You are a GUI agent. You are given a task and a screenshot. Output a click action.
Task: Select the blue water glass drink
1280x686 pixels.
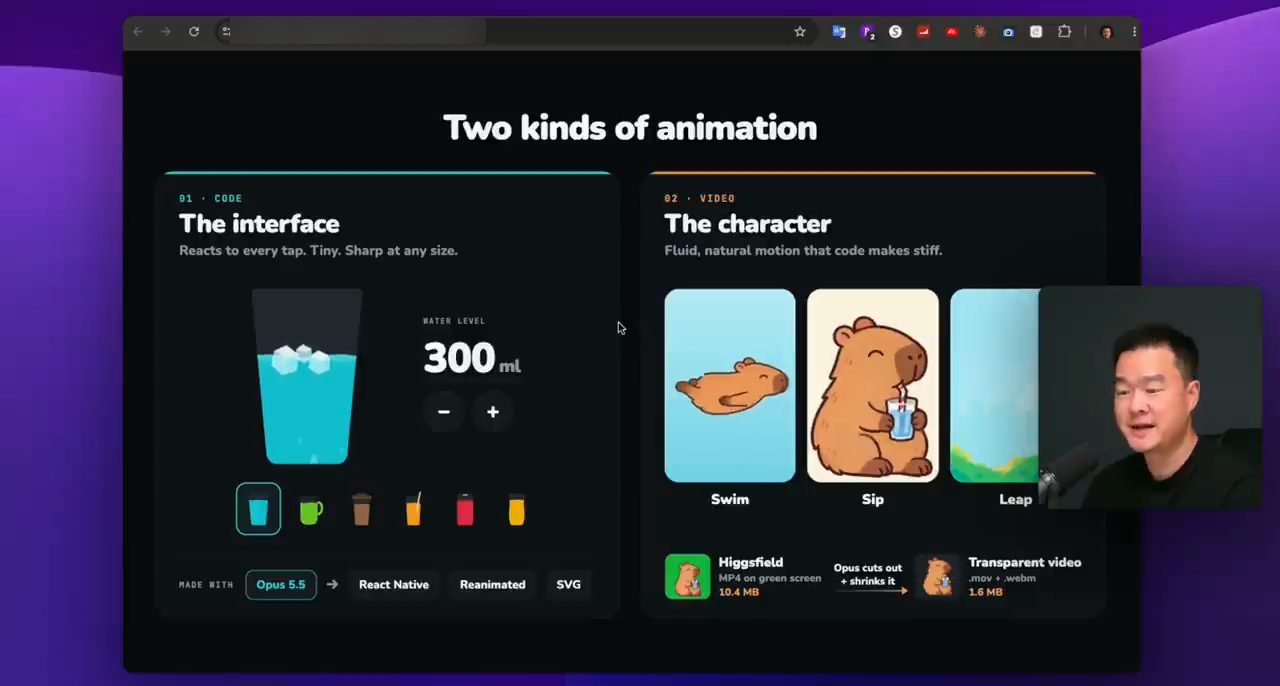coord(258,509)
